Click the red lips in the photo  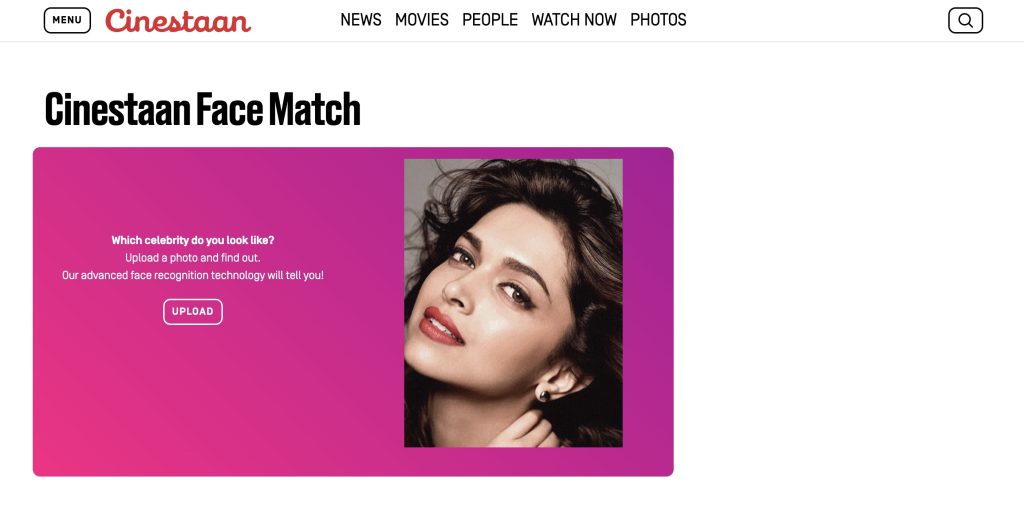click(x=441, y=326)
